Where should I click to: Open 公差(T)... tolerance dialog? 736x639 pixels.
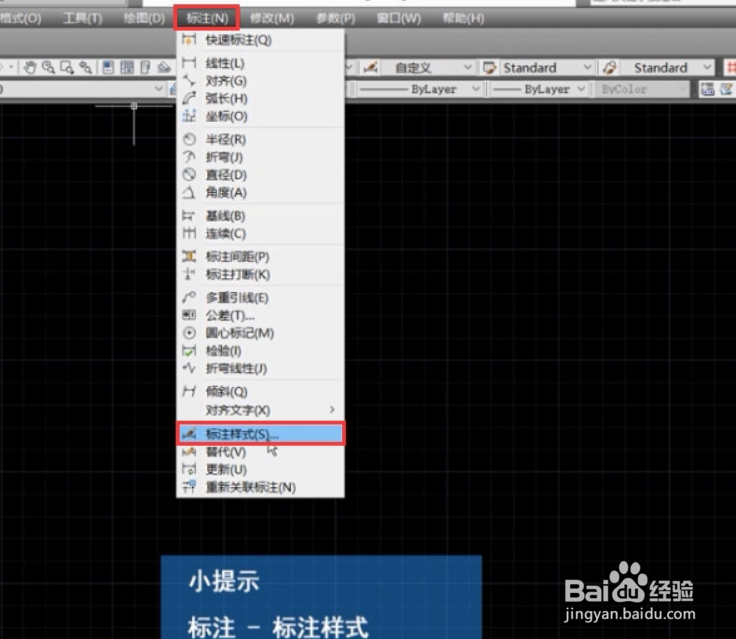pos(261,316)
